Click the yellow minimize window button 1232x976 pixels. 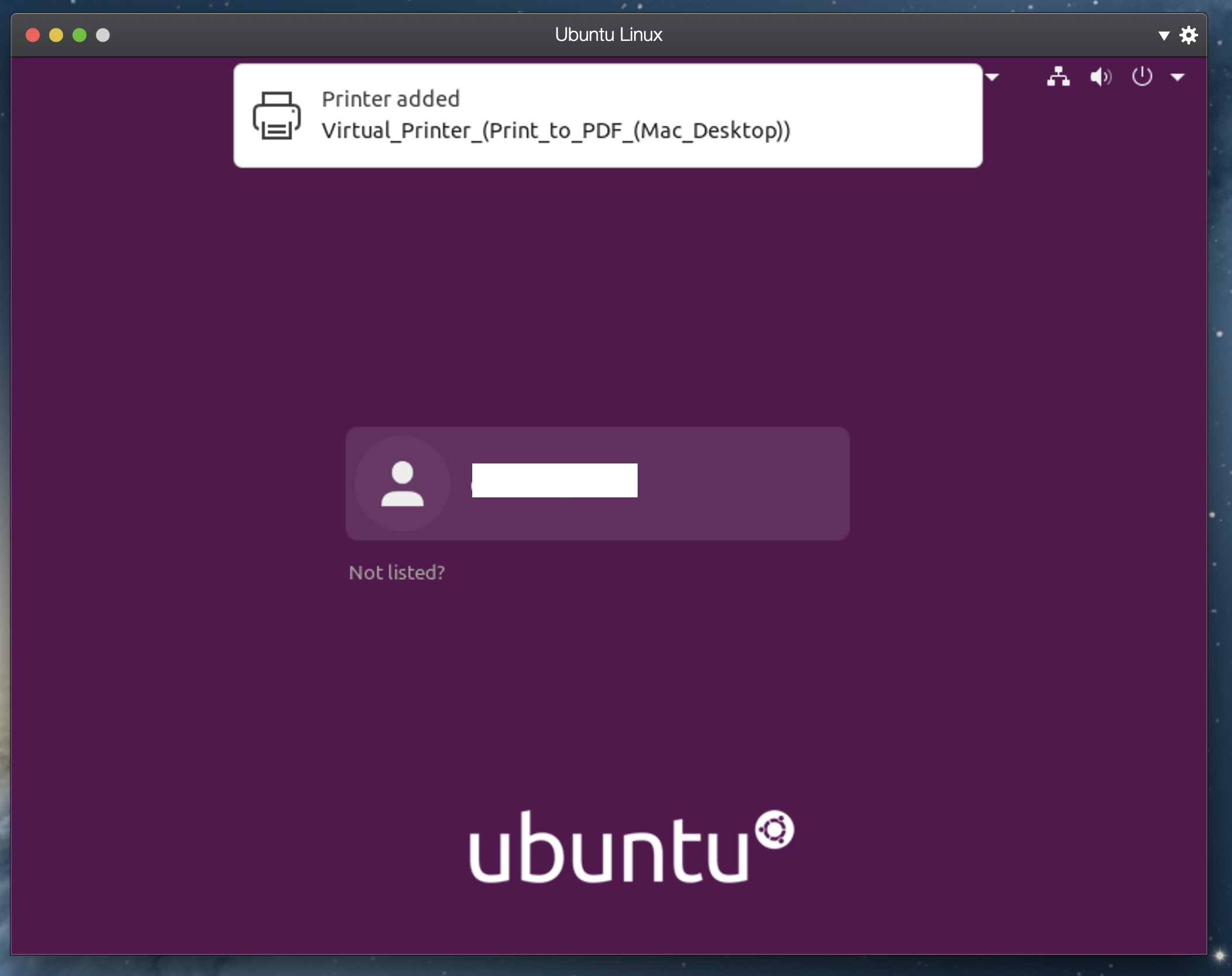pyautogui.click(x=56, y=35)
